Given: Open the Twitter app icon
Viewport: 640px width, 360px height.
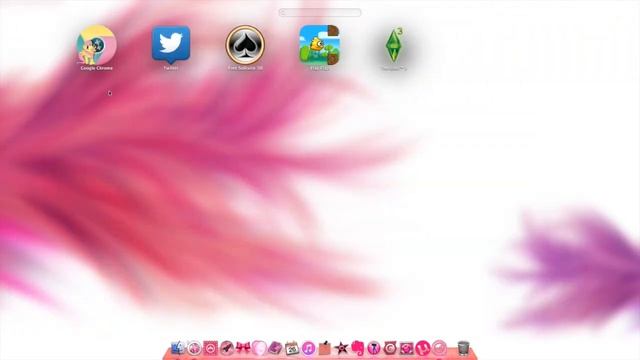Looking at the screenshot, I should (171, 44).
